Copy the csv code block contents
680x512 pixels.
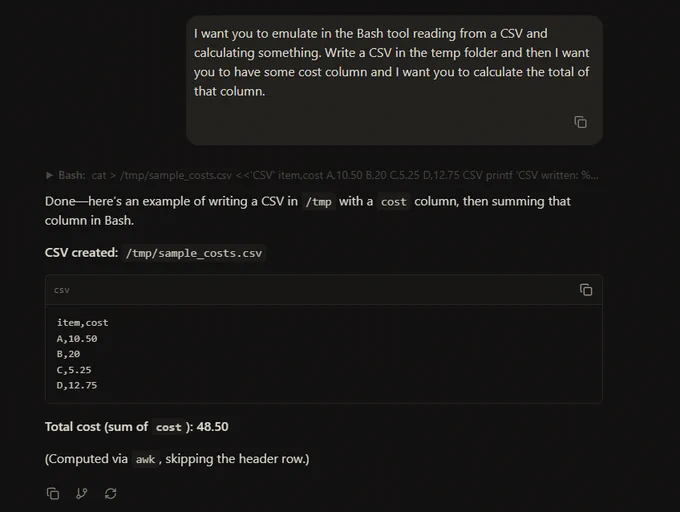point(586,290)
